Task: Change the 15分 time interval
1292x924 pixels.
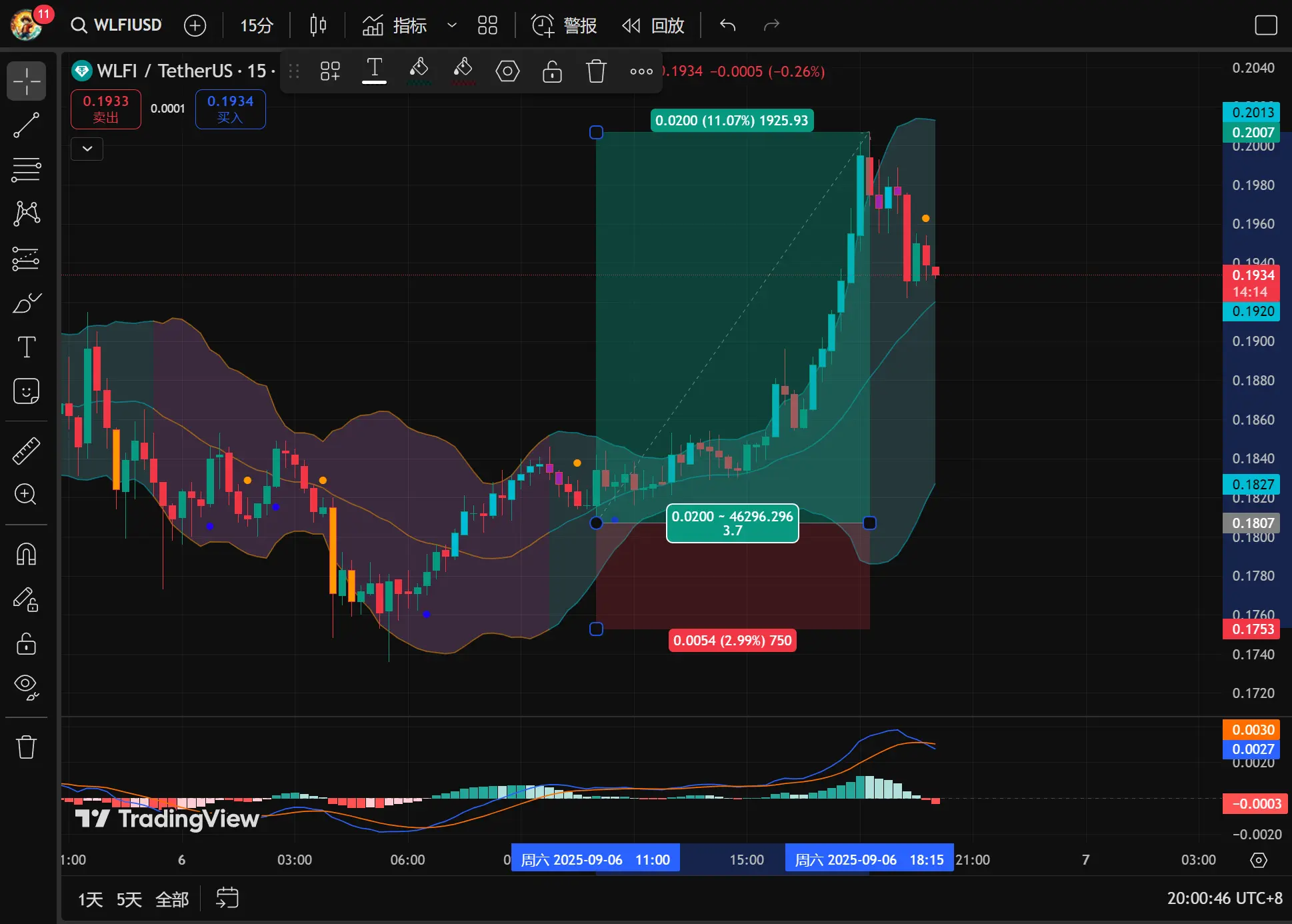Action: click(x=257, y=25)
